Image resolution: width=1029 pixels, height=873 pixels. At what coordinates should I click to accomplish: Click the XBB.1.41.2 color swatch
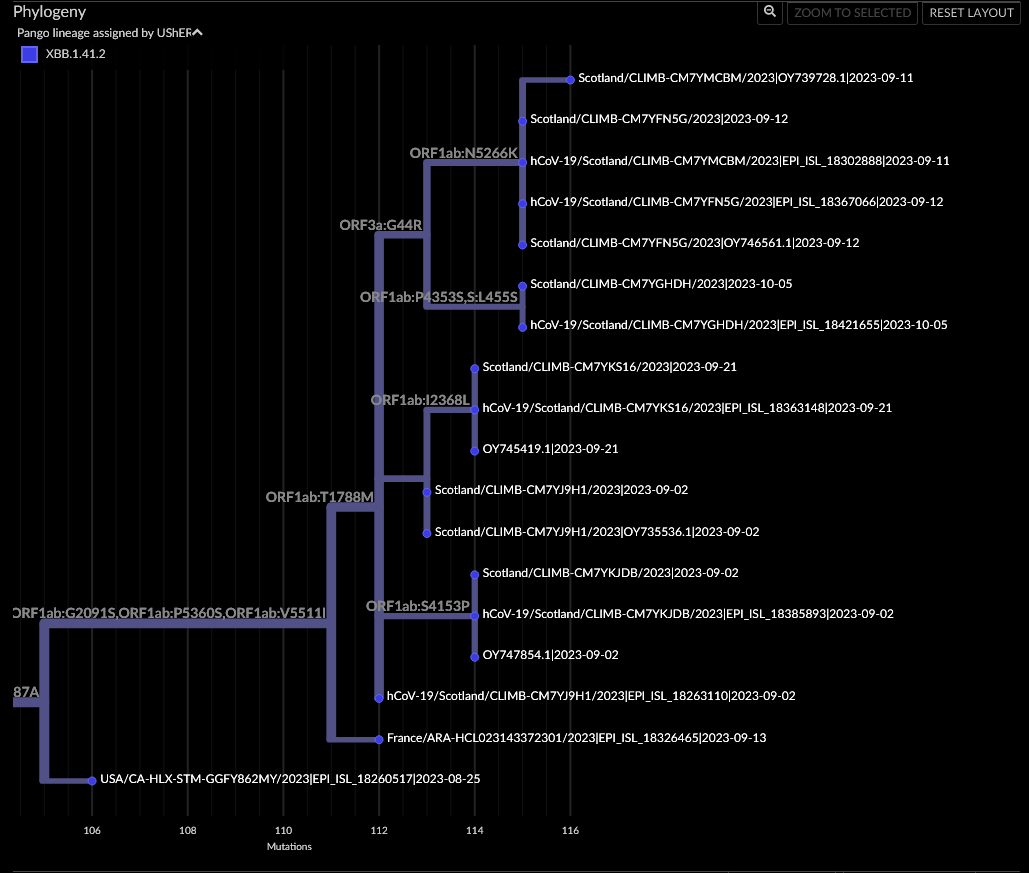coord(29,54)
